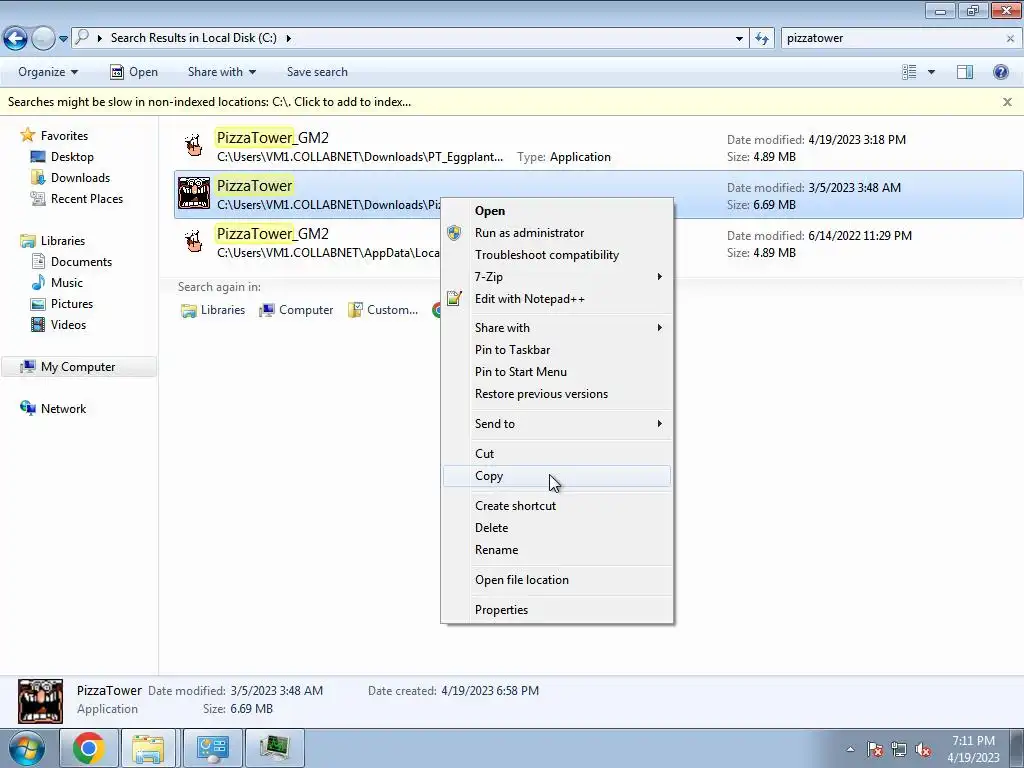Choose Troubleshoot compatibility
Image resolution: width=1024 pixels, height=768 pixels.
[x=557, y=255]
